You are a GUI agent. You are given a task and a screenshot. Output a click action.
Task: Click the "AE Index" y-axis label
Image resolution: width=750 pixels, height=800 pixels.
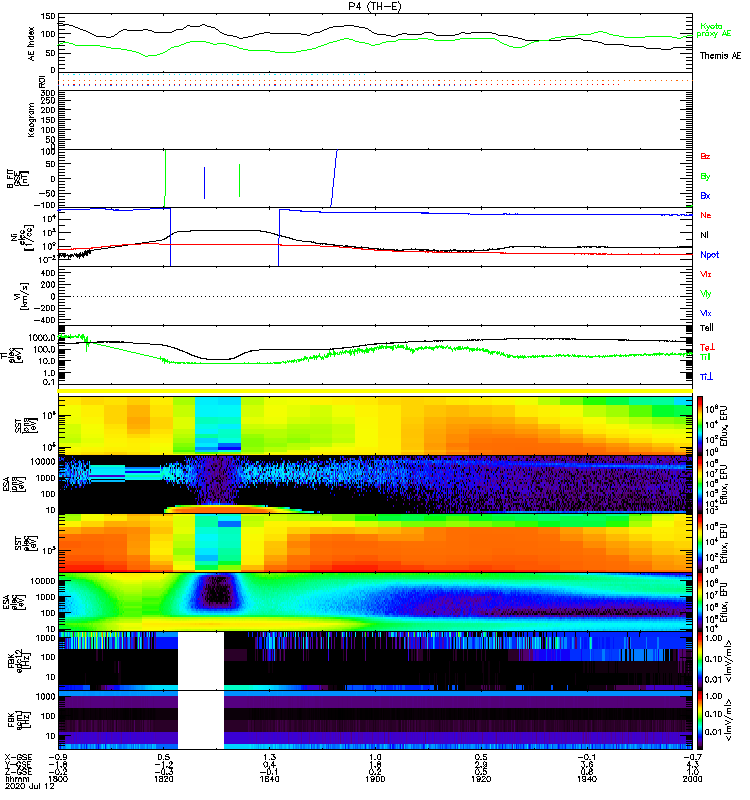click(x=32, y=44)
